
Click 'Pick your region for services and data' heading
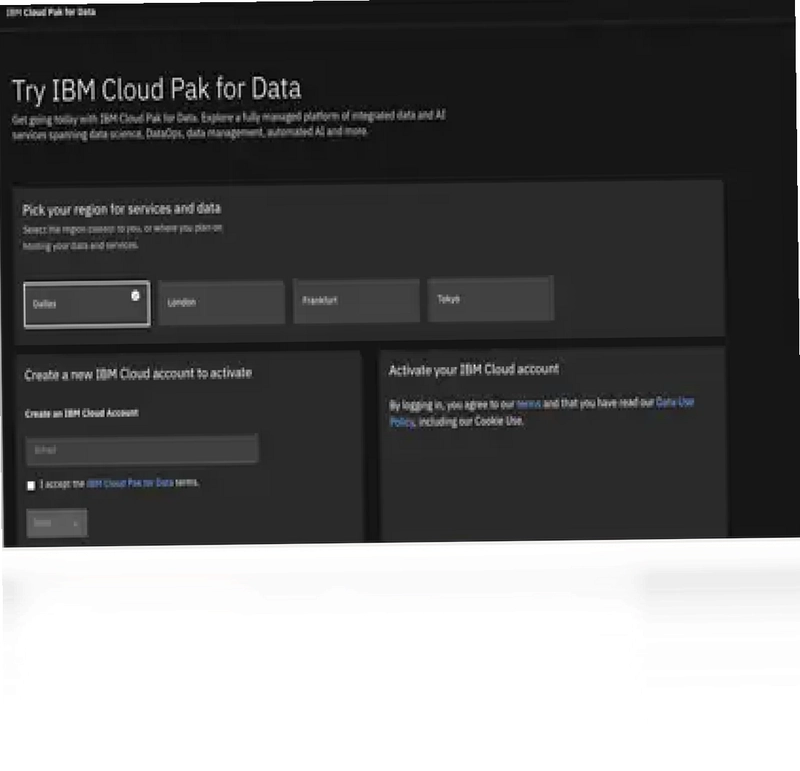(x=121, y=209)
